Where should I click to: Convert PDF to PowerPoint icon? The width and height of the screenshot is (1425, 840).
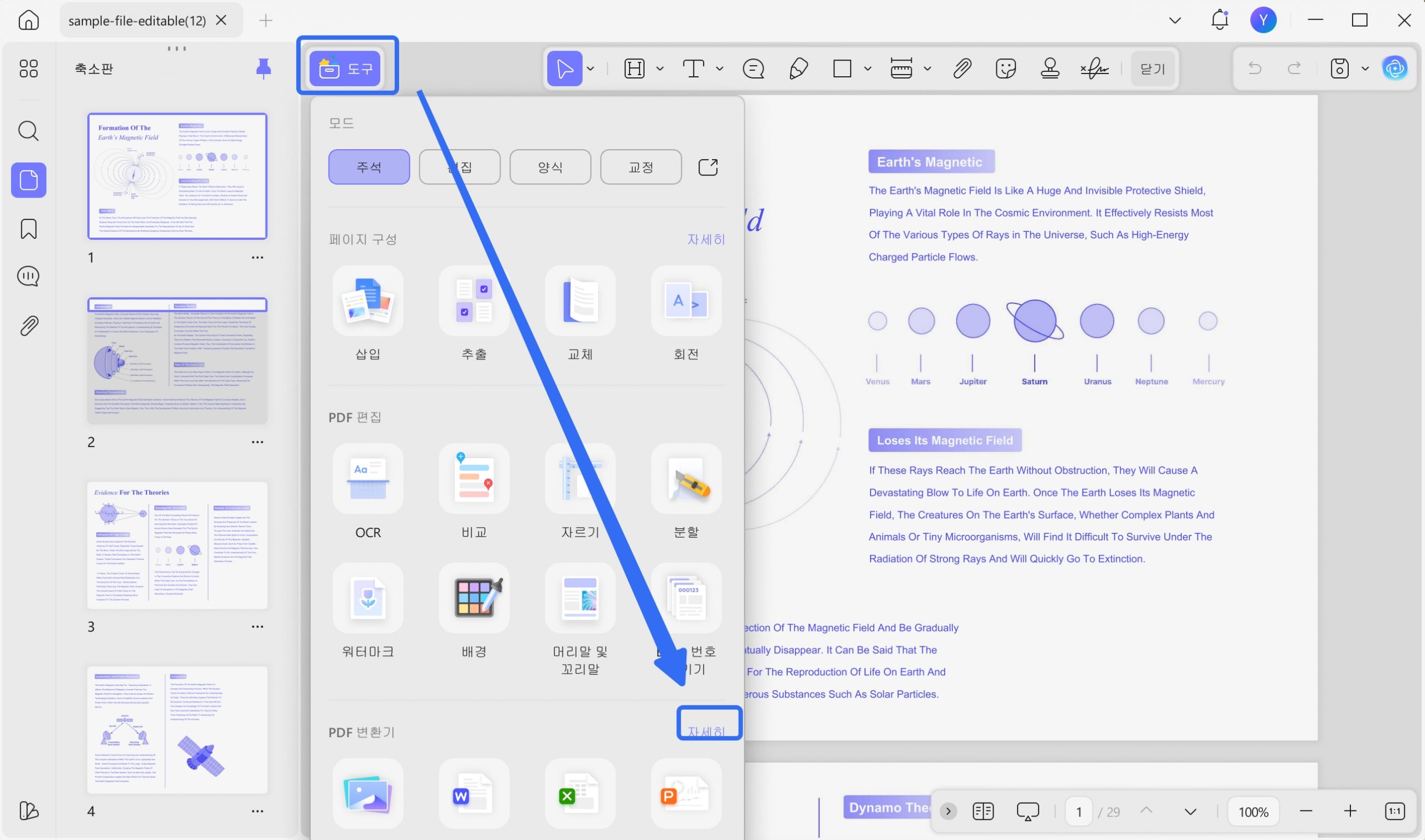tap(686, 794)
